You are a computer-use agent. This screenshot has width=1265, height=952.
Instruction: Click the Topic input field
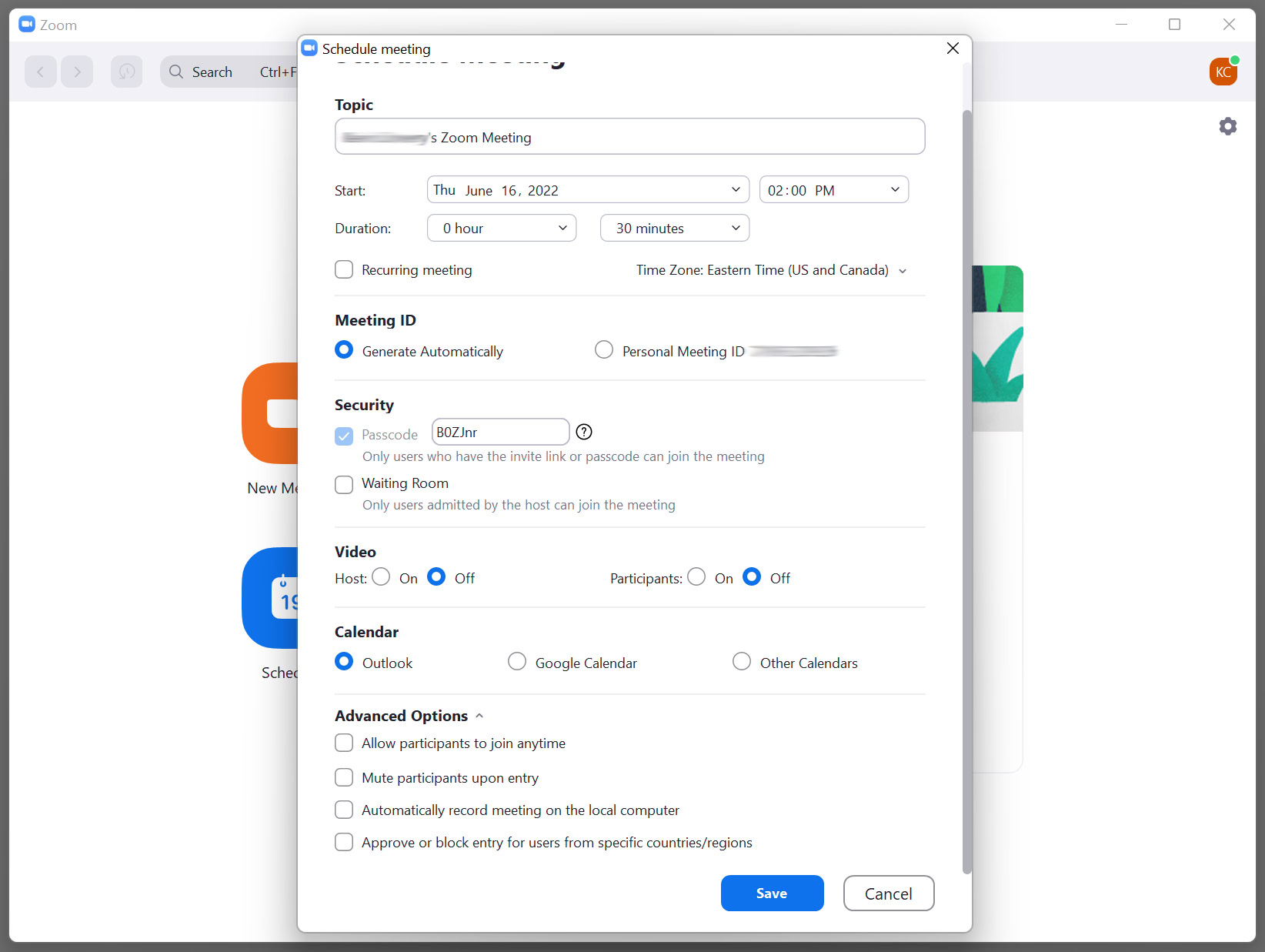(630, 136)
